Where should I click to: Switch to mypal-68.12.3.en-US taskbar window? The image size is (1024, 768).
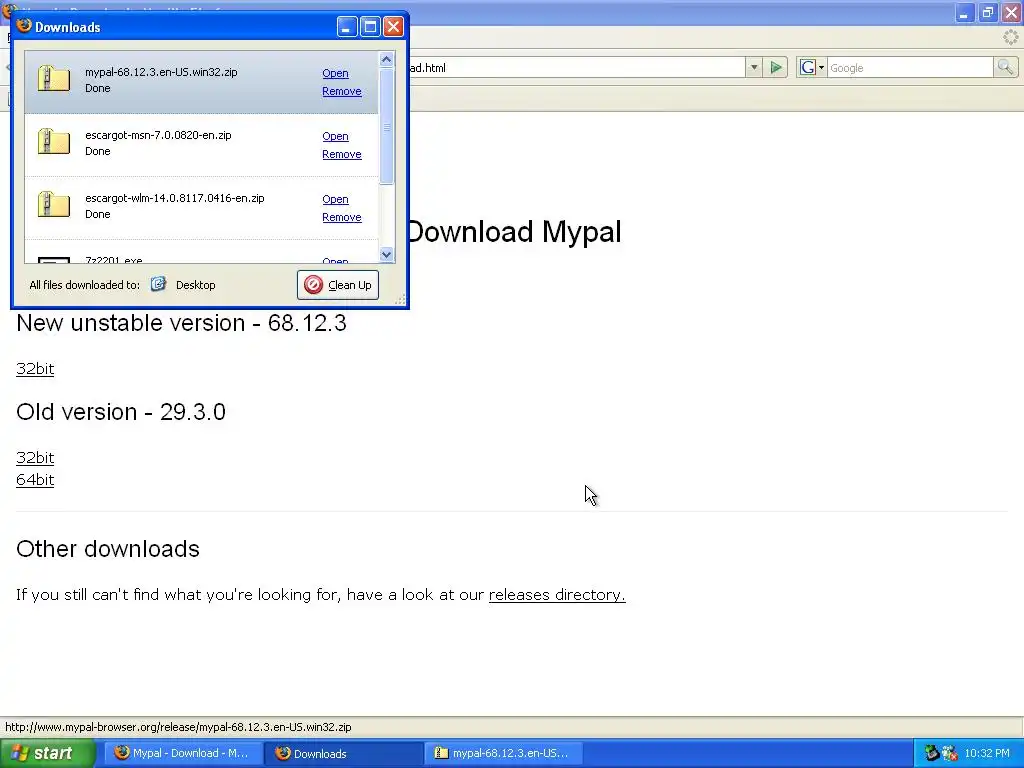504,753
